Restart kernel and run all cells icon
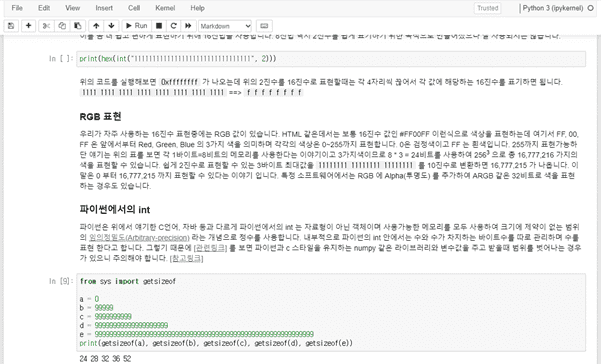601x364 pixels. (188, 26)
